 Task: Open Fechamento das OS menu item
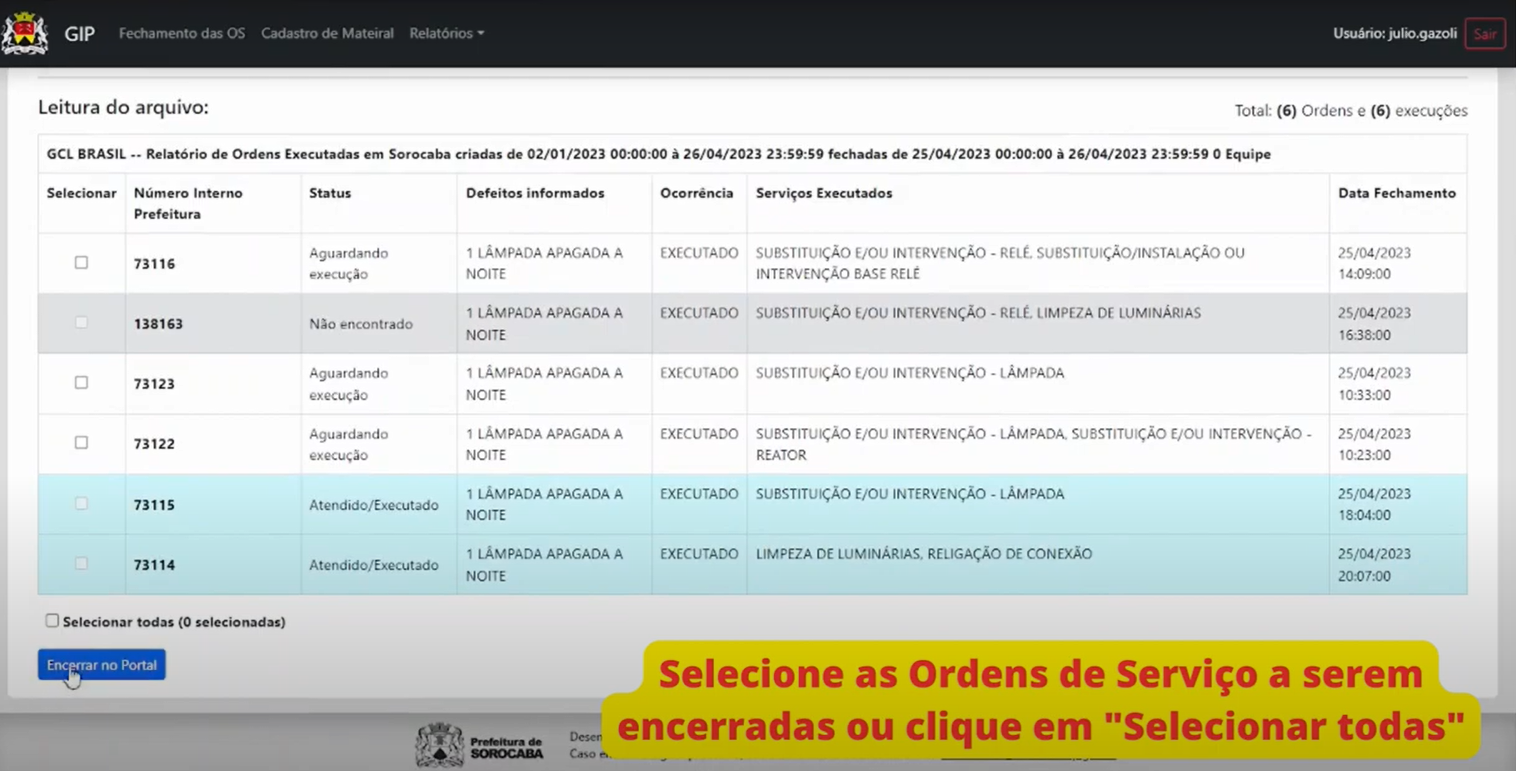coord(181,33)
